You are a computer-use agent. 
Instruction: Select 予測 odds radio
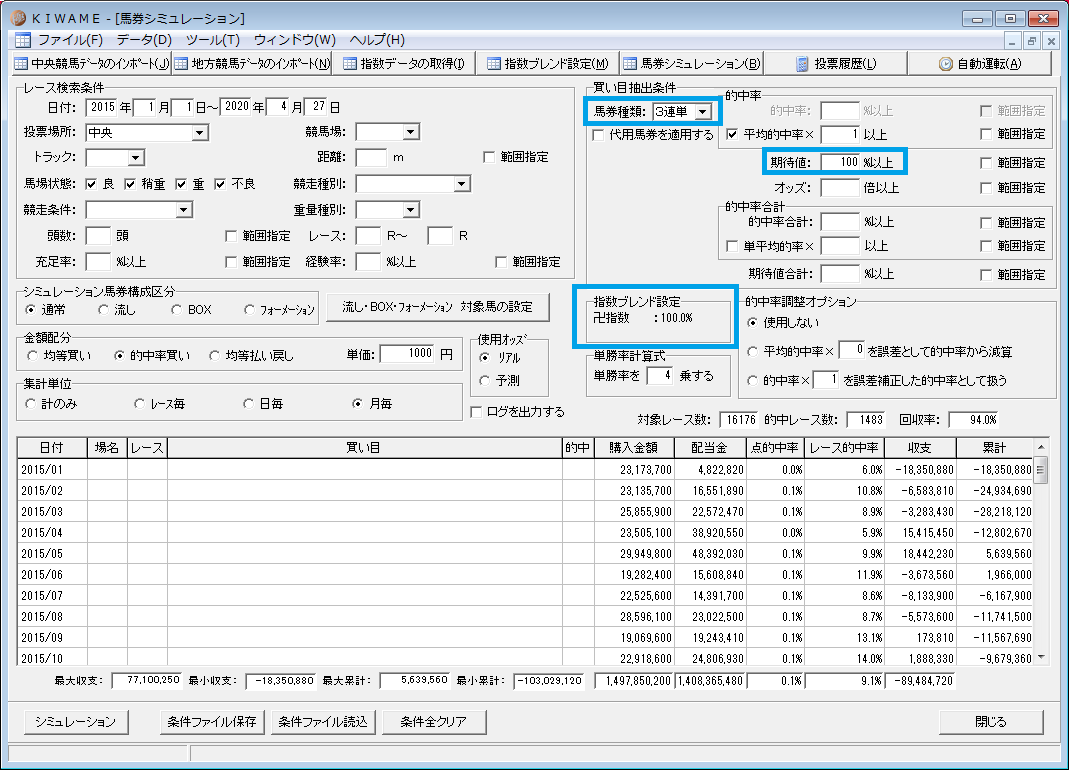coord(485,381)
